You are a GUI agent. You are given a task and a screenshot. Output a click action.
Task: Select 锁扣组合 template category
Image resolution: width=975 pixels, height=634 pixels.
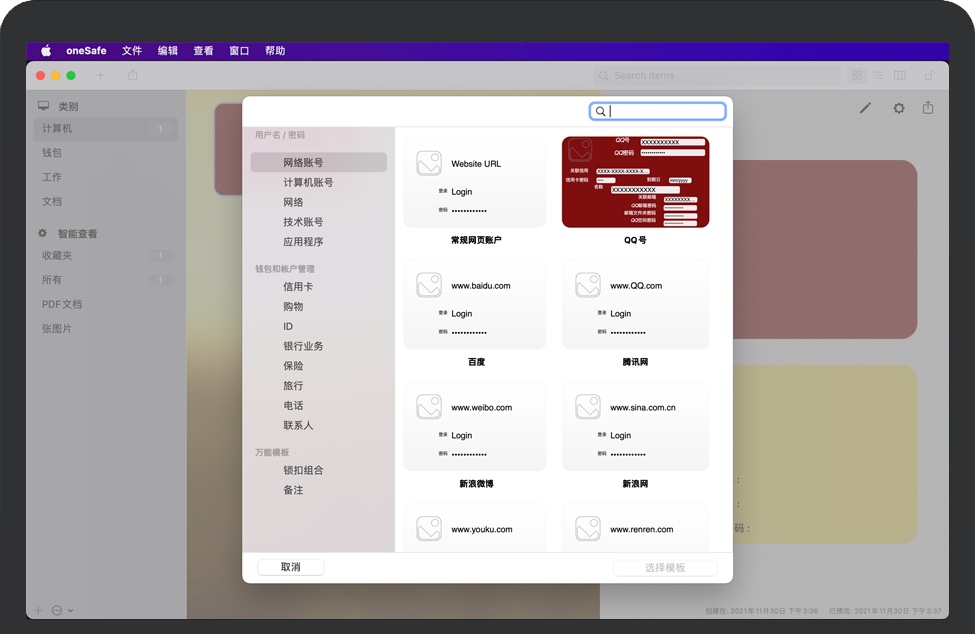(303, 470)
